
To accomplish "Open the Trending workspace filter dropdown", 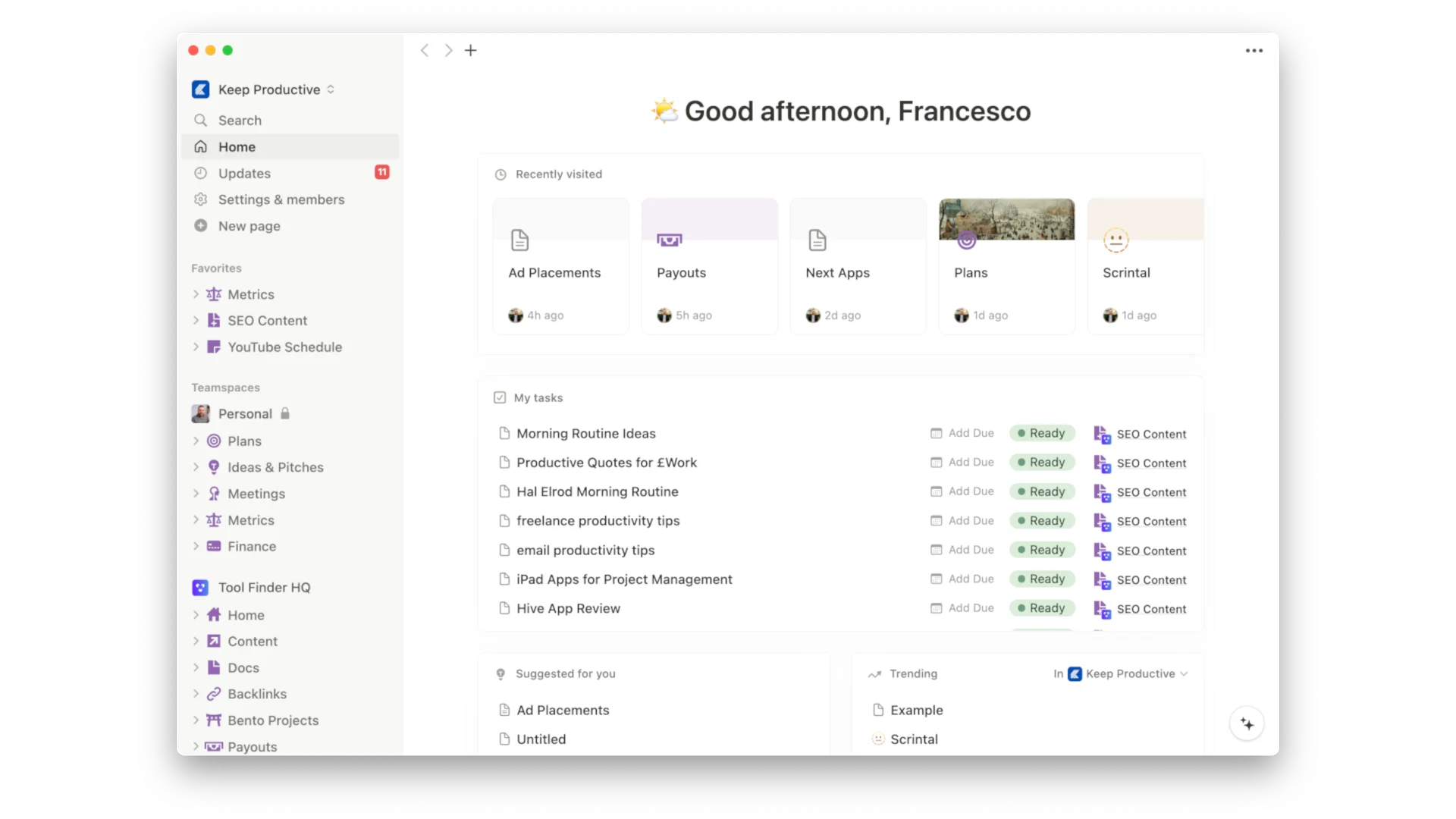I will point(1121,673).
